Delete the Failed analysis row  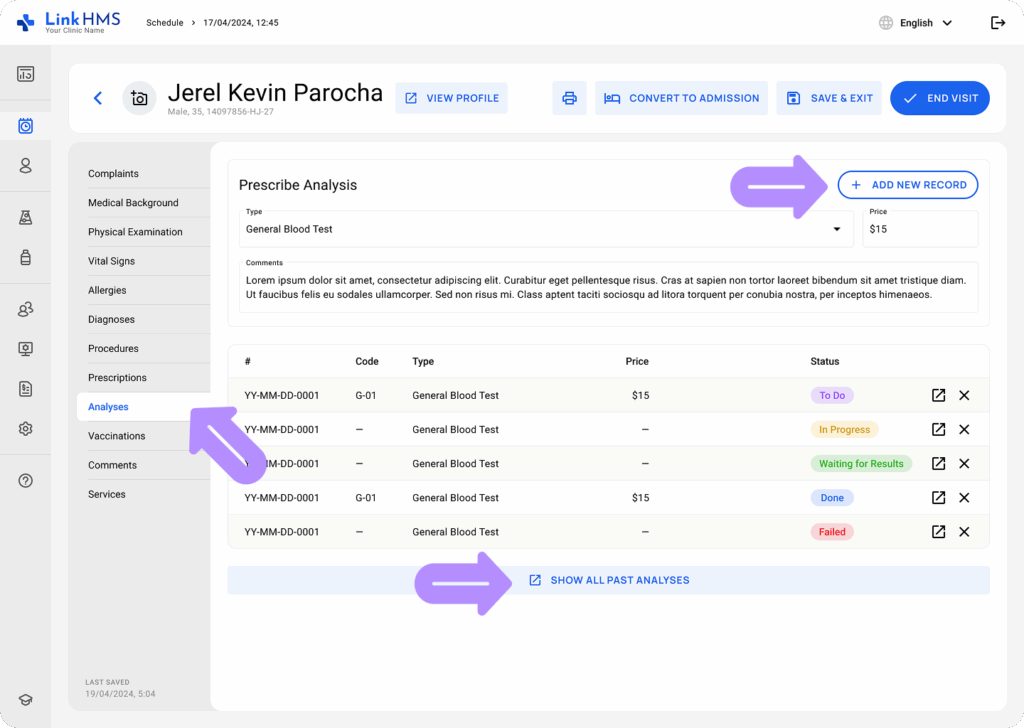pyautogui.click(x=964, y=532)
